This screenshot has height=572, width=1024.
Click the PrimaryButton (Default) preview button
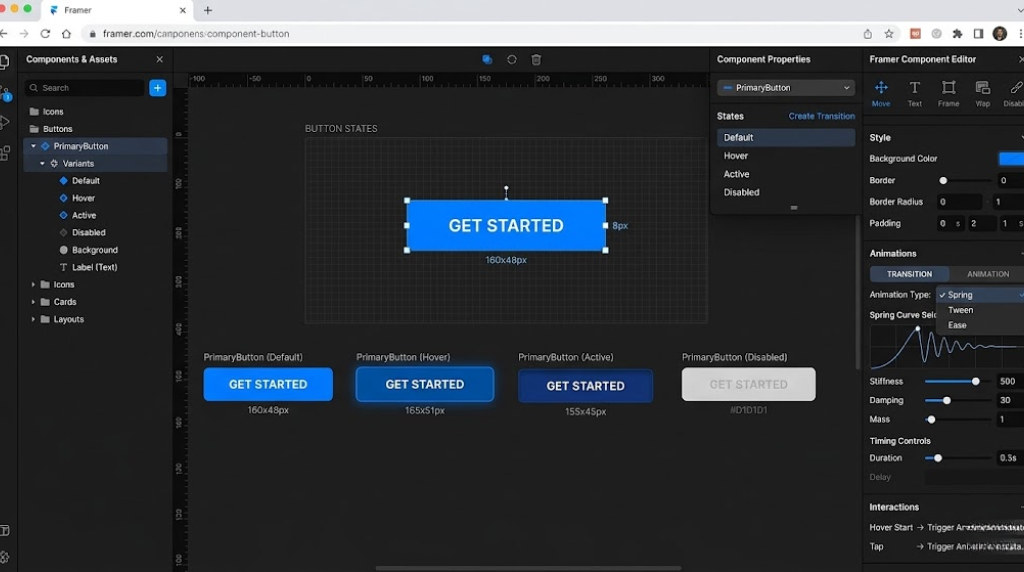point(268,384)
